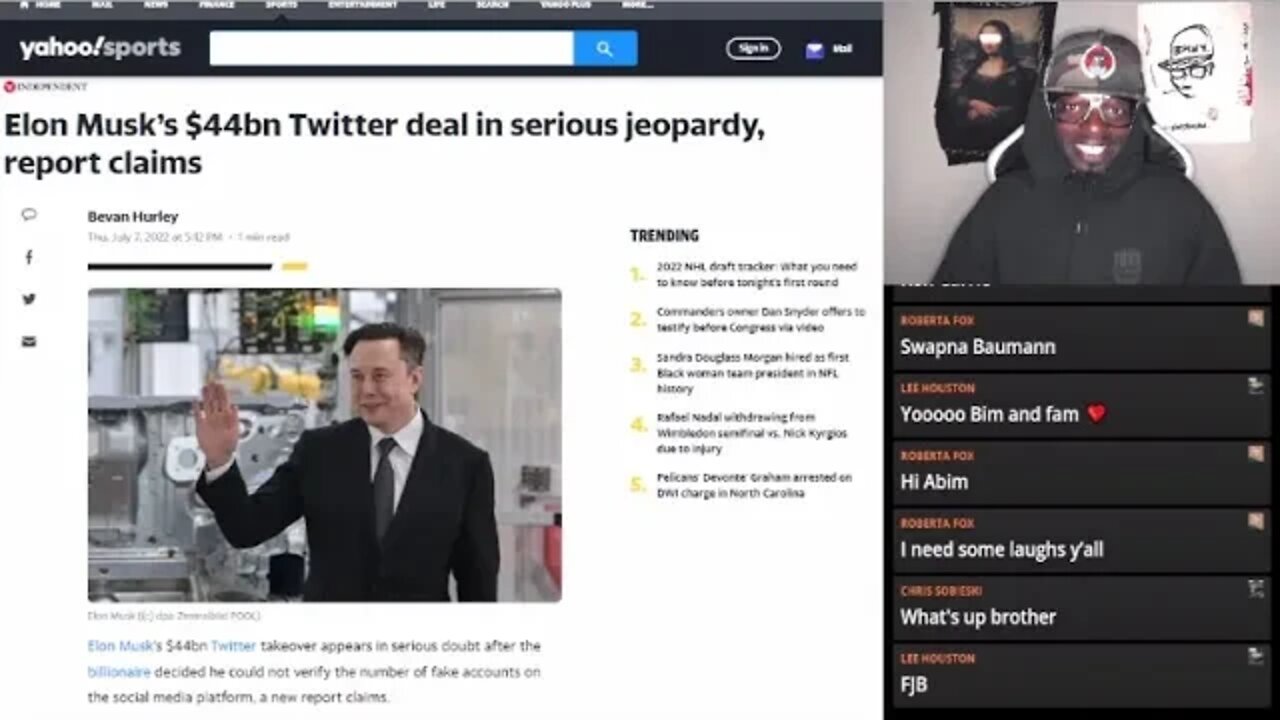This screenshot has height=720, width=1280.
Task: Click the blue search magnifier button
Action: [605, 48]
